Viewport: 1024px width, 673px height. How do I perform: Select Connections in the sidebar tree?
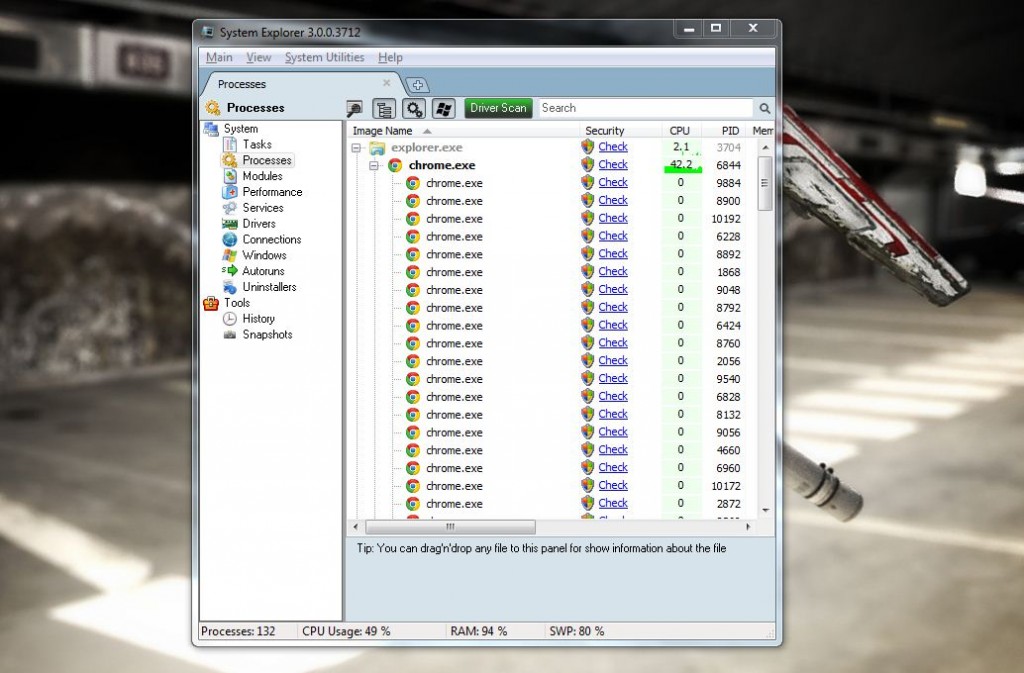pyautogui.click(x=272, y=240)
